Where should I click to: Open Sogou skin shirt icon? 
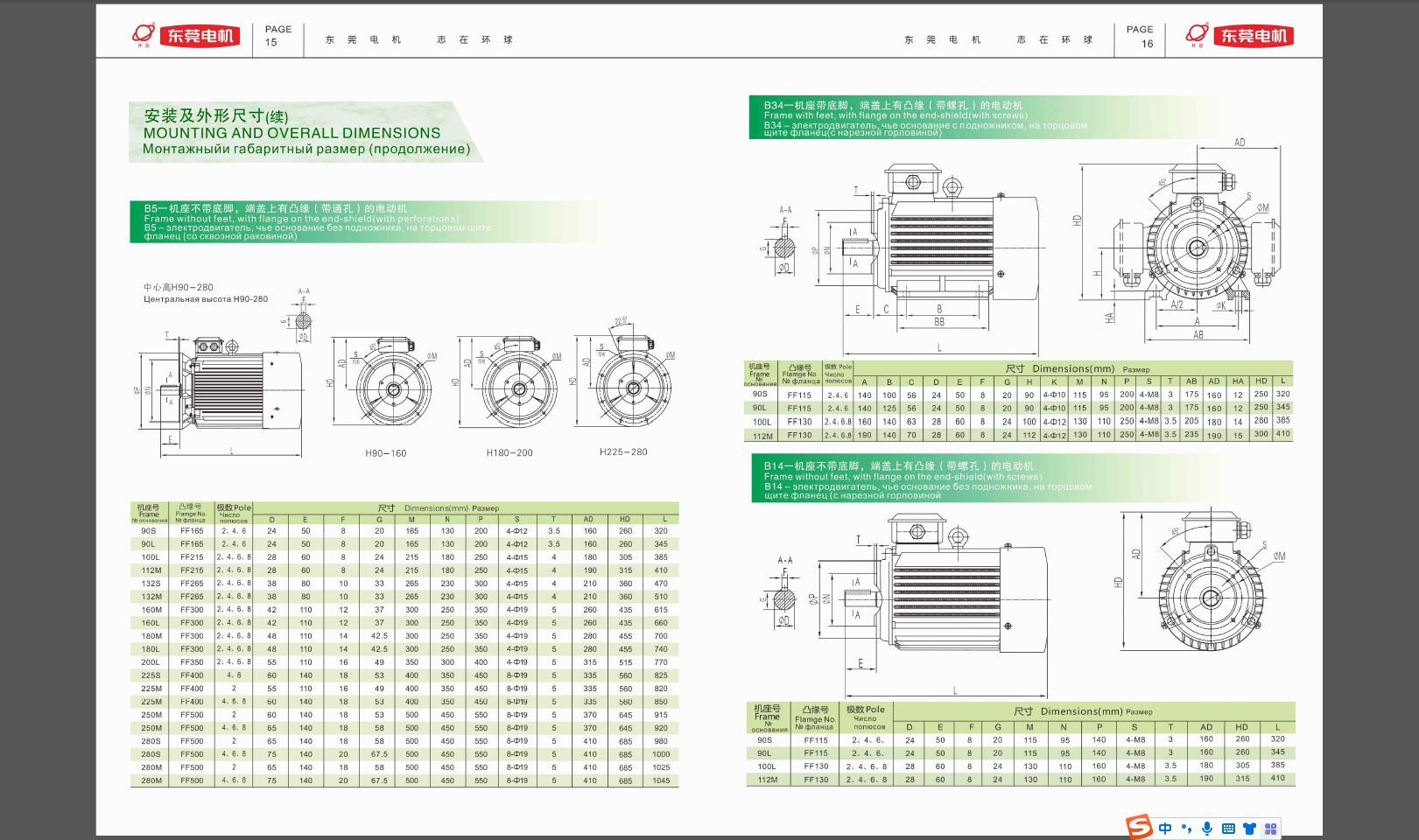click(x=1249, y=829)
